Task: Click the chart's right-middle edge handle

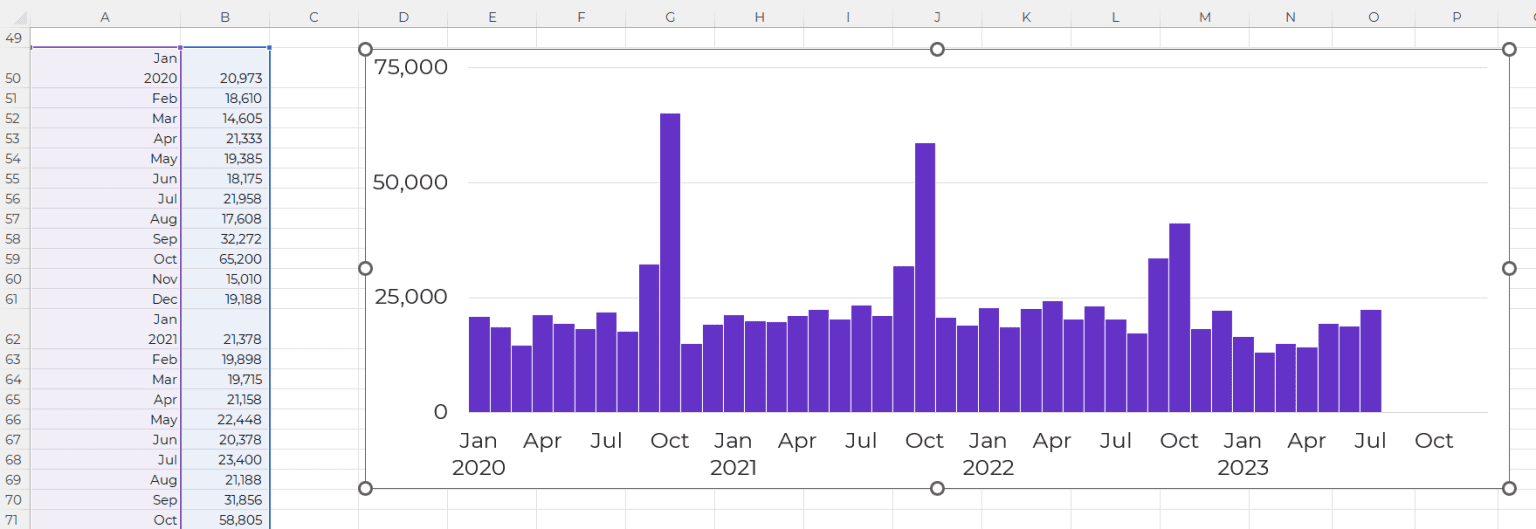Action: pos(1509,268)
